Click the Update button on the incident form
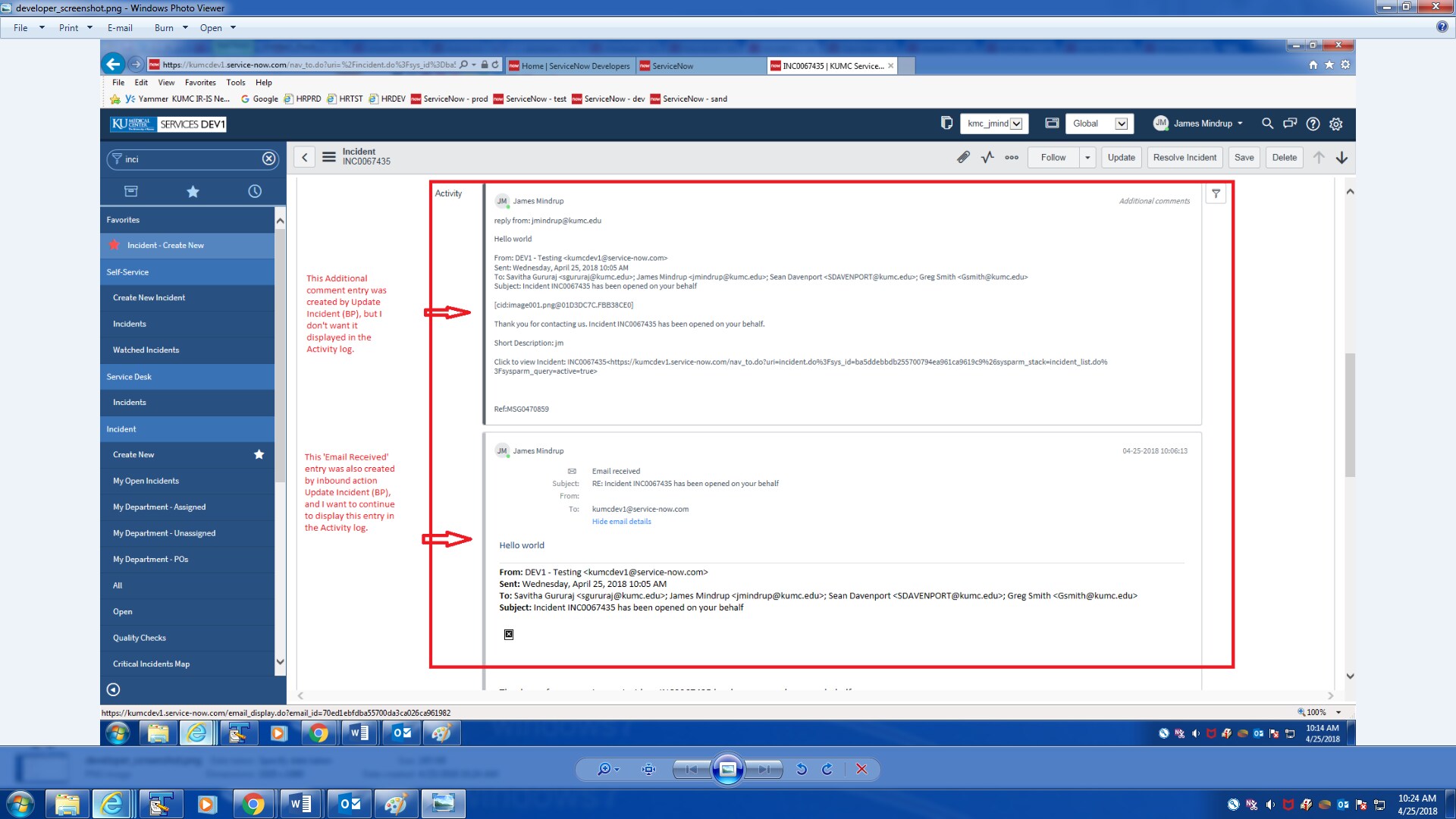Screen dimensions: 1456x819 [1121, 157]
